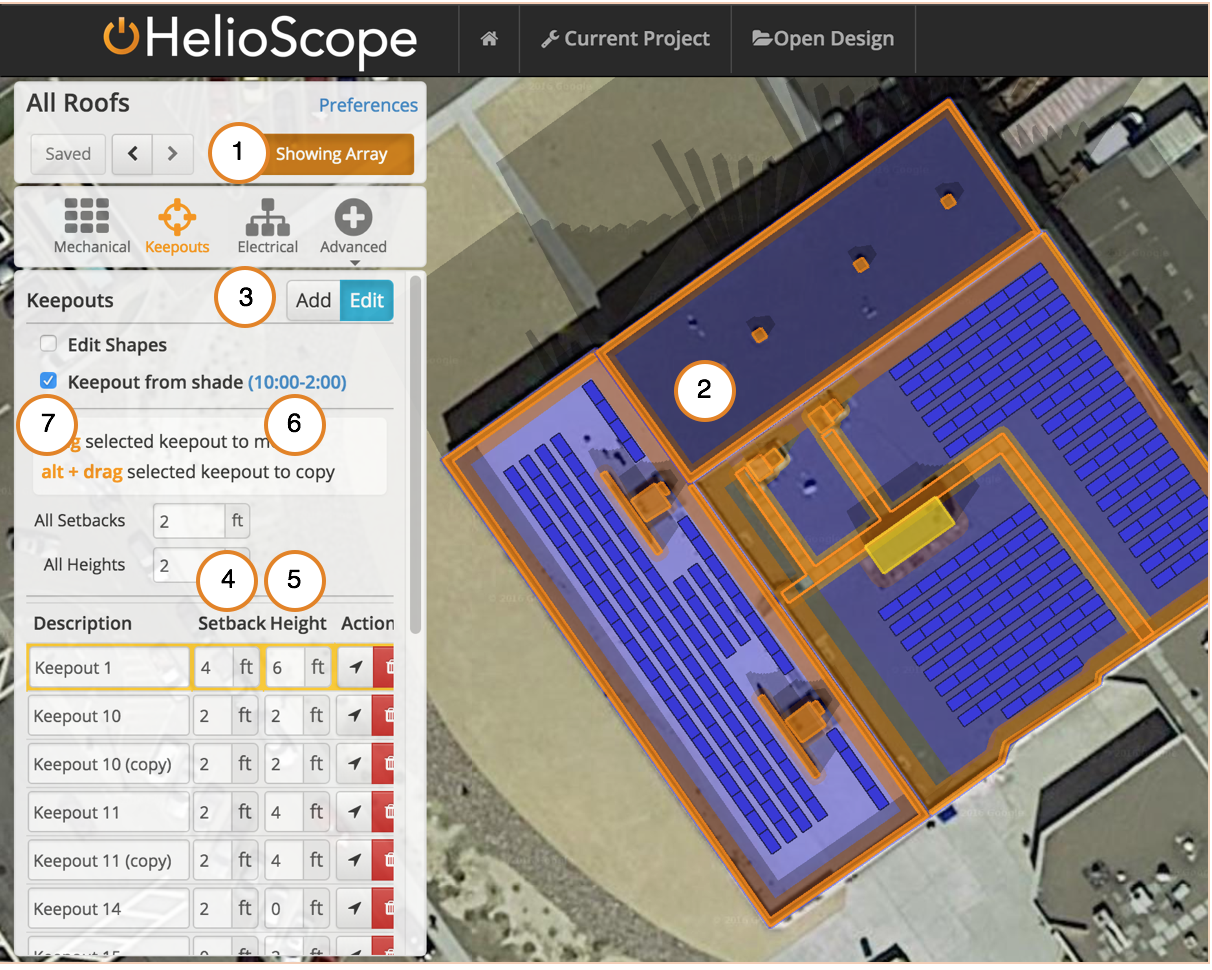Edit the Keepout 11 height value

[284, 813]
